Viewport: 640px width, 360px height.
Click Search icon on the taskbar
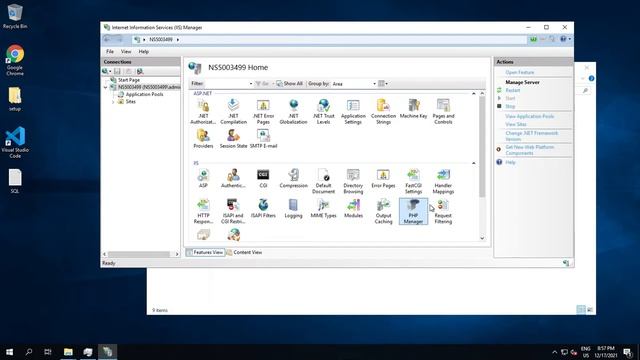pos(29,352)
